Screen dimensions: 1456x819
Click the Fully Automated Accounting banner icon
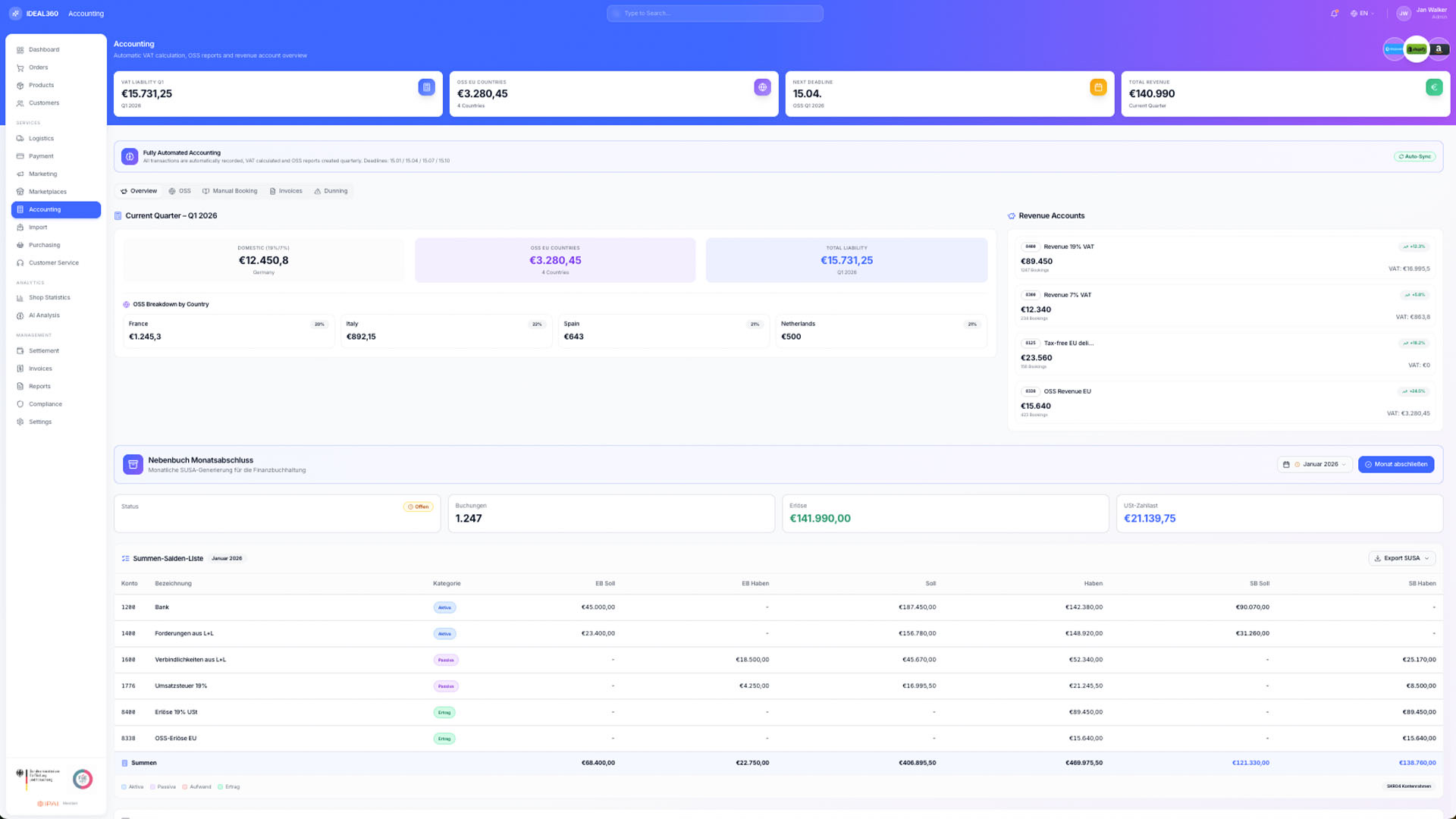(130, 156)
